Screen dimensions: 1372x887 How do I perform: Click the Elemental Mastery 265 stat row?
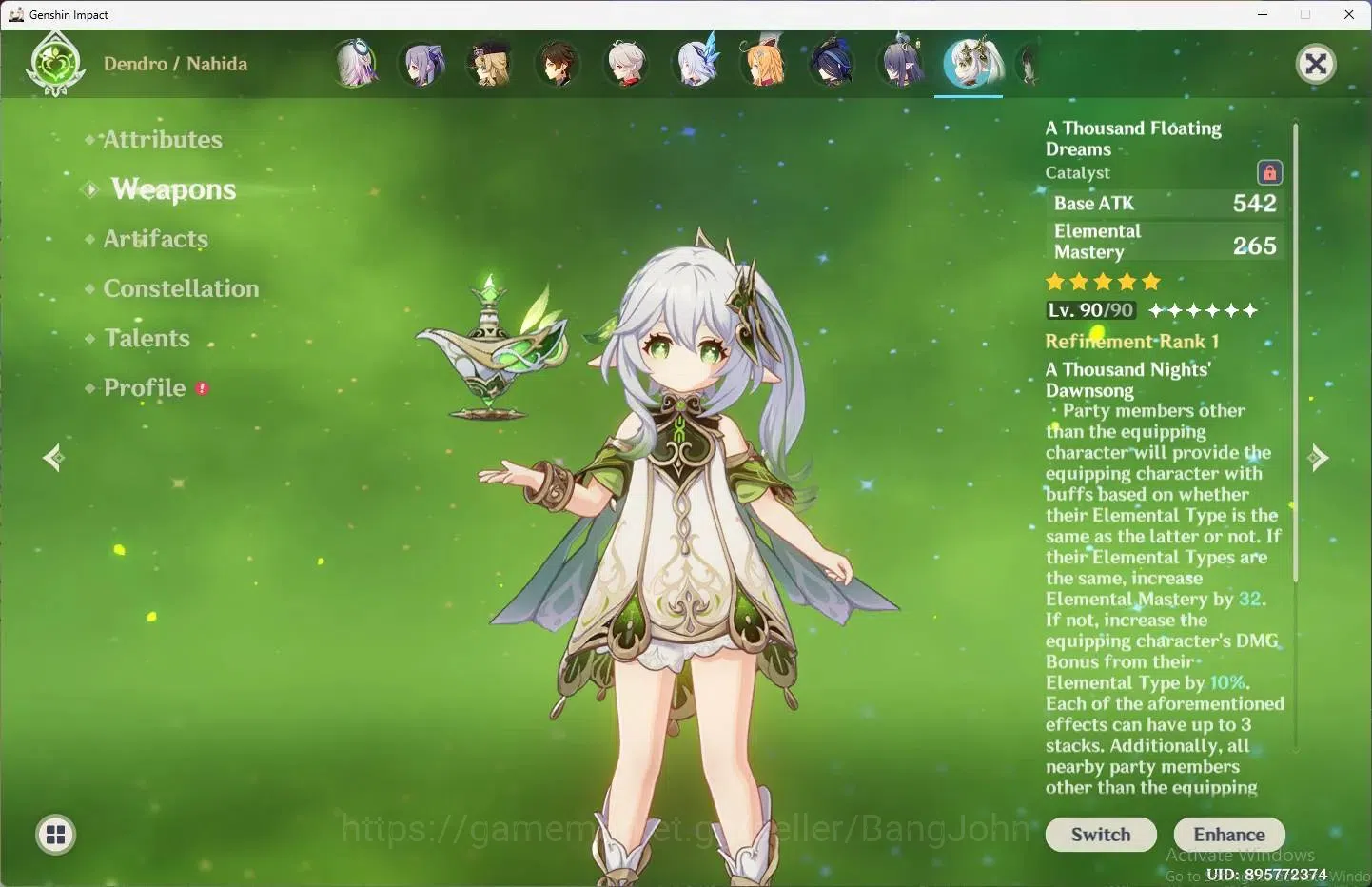click(x=1165, y=242)
